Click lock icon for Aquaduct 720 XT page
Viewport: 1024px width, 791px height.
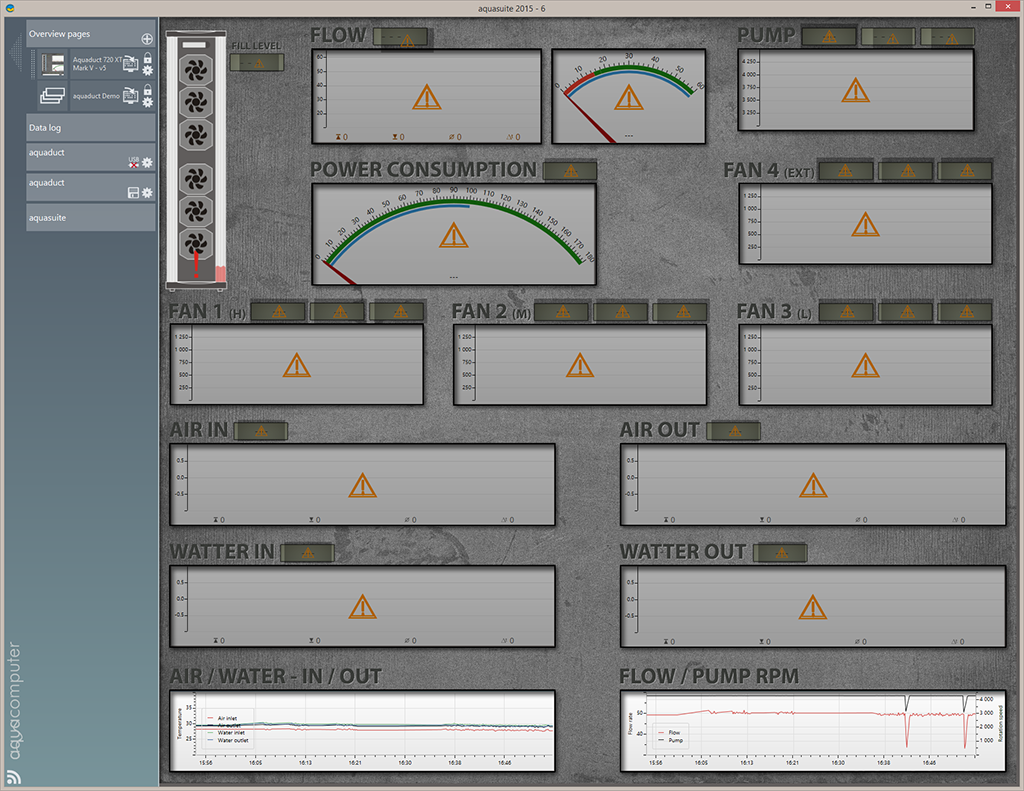(147, 59)
